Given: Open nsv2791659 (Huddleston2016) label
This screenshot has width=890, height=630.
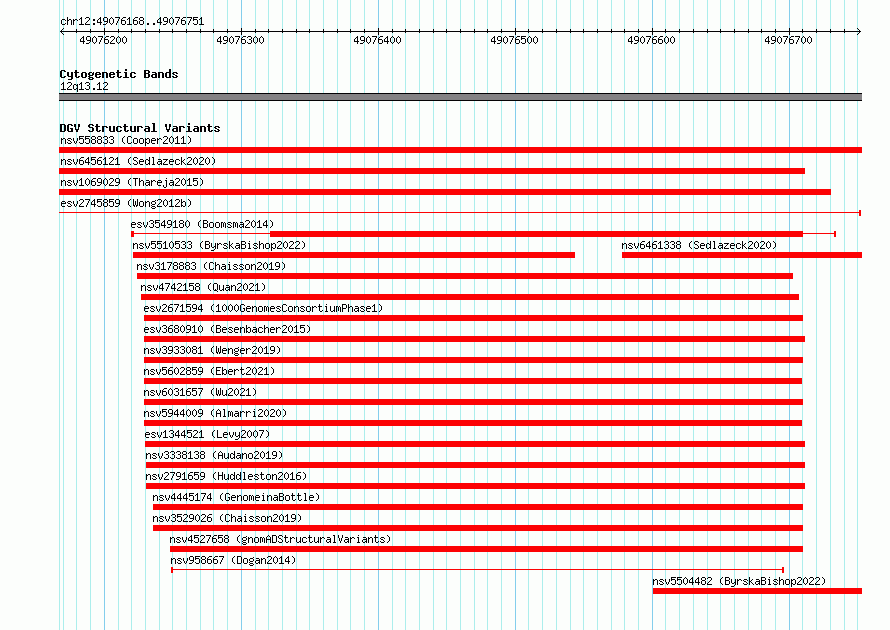Looking at the screenshot, I should coord(226,476).
